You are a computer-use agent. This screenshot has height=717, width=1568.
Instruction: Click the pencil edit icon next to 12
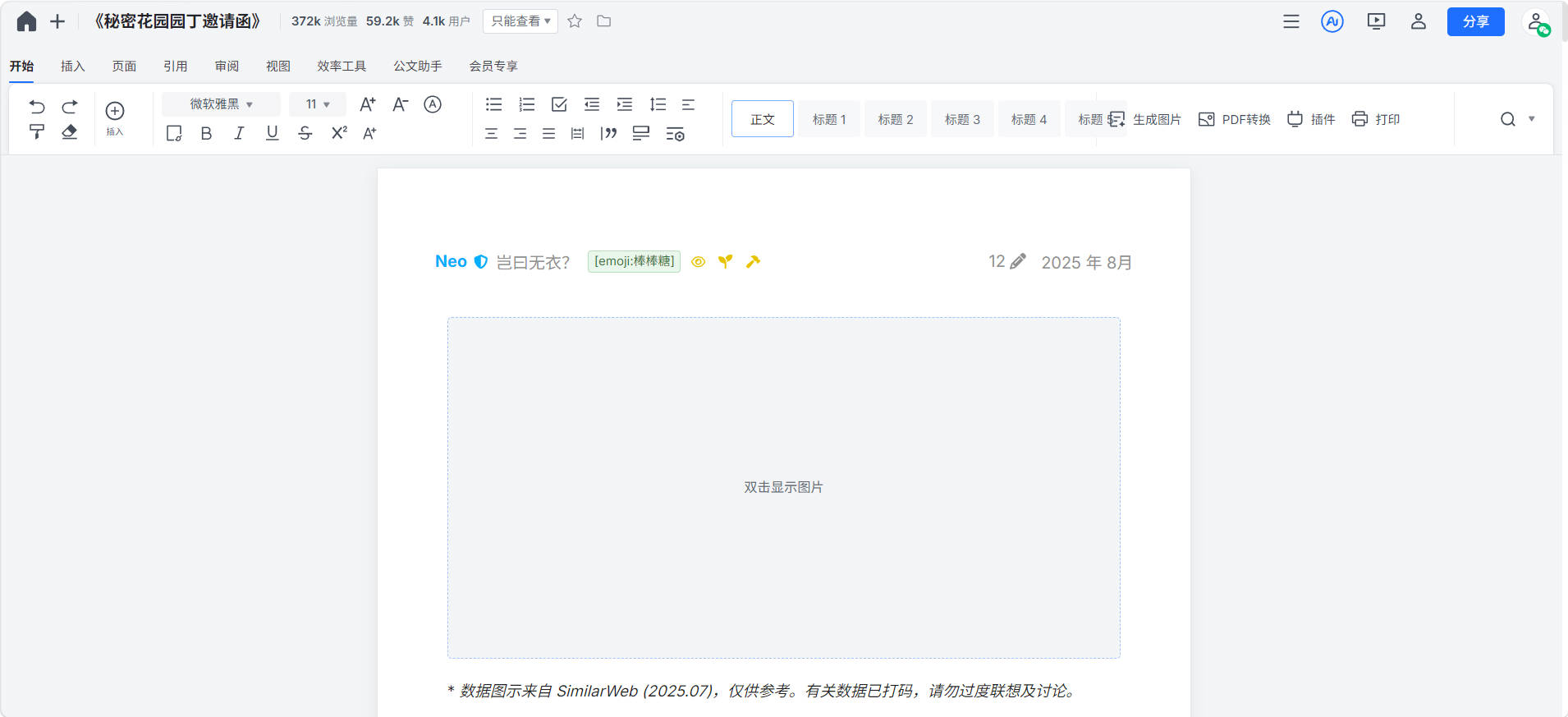(1018, 261)
